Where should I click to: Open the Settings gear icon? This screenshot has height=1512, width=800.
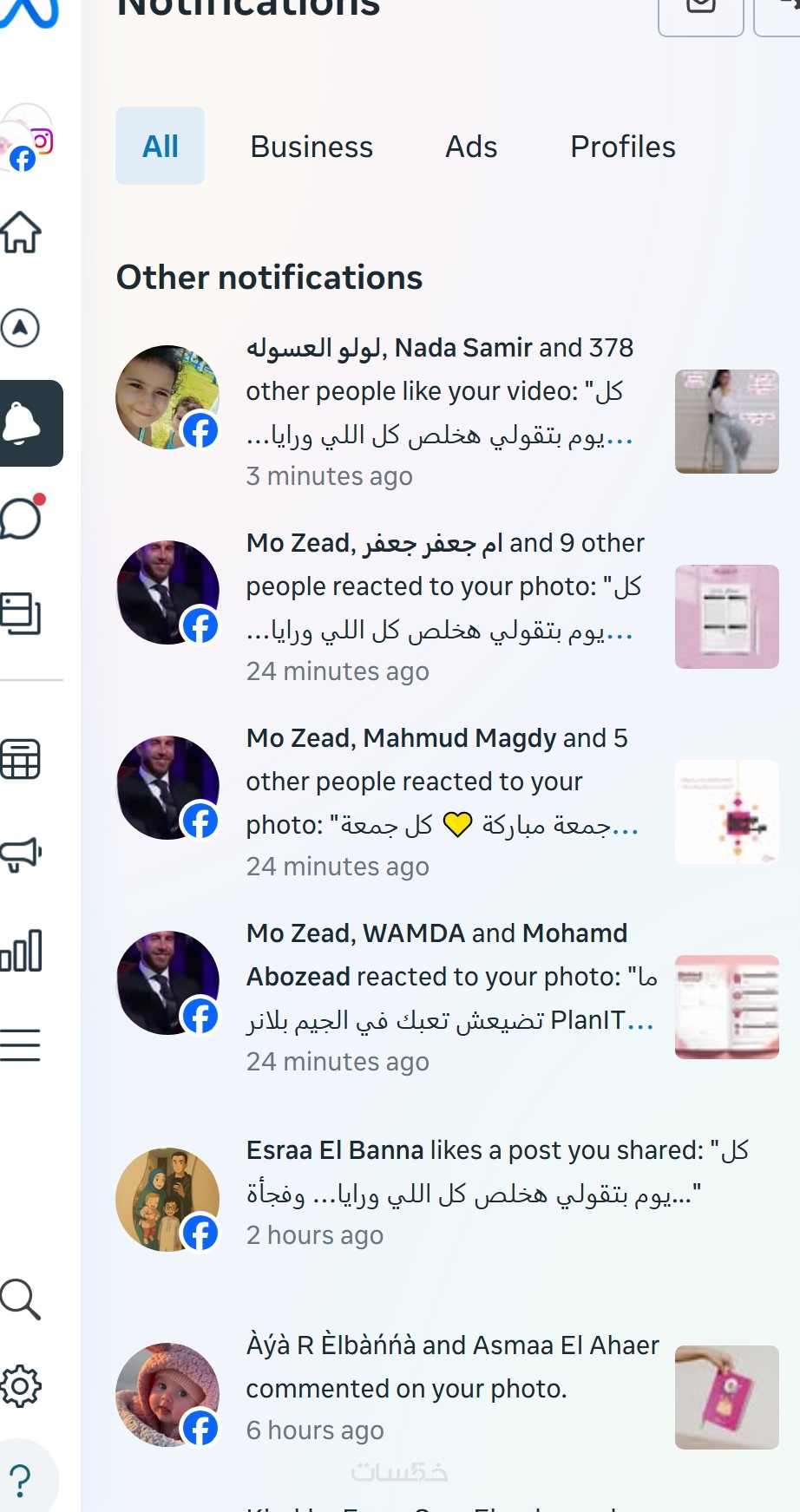tap(21, 1386)
